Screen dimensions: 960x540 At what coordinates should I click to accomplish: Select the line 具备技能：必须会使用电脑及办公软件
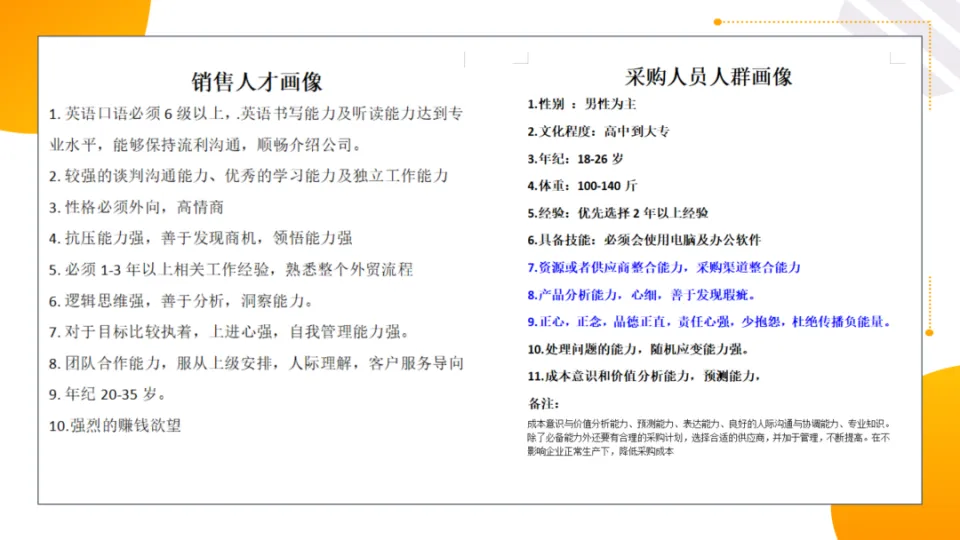[x=644, y=240]
